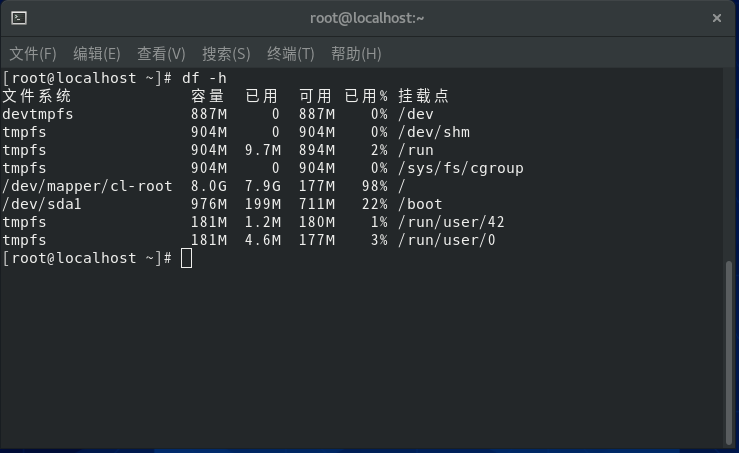Click the 容量 column header
The width and height of the screenshot is (739, 453).
pyautogui.click(x=207, y=96)
